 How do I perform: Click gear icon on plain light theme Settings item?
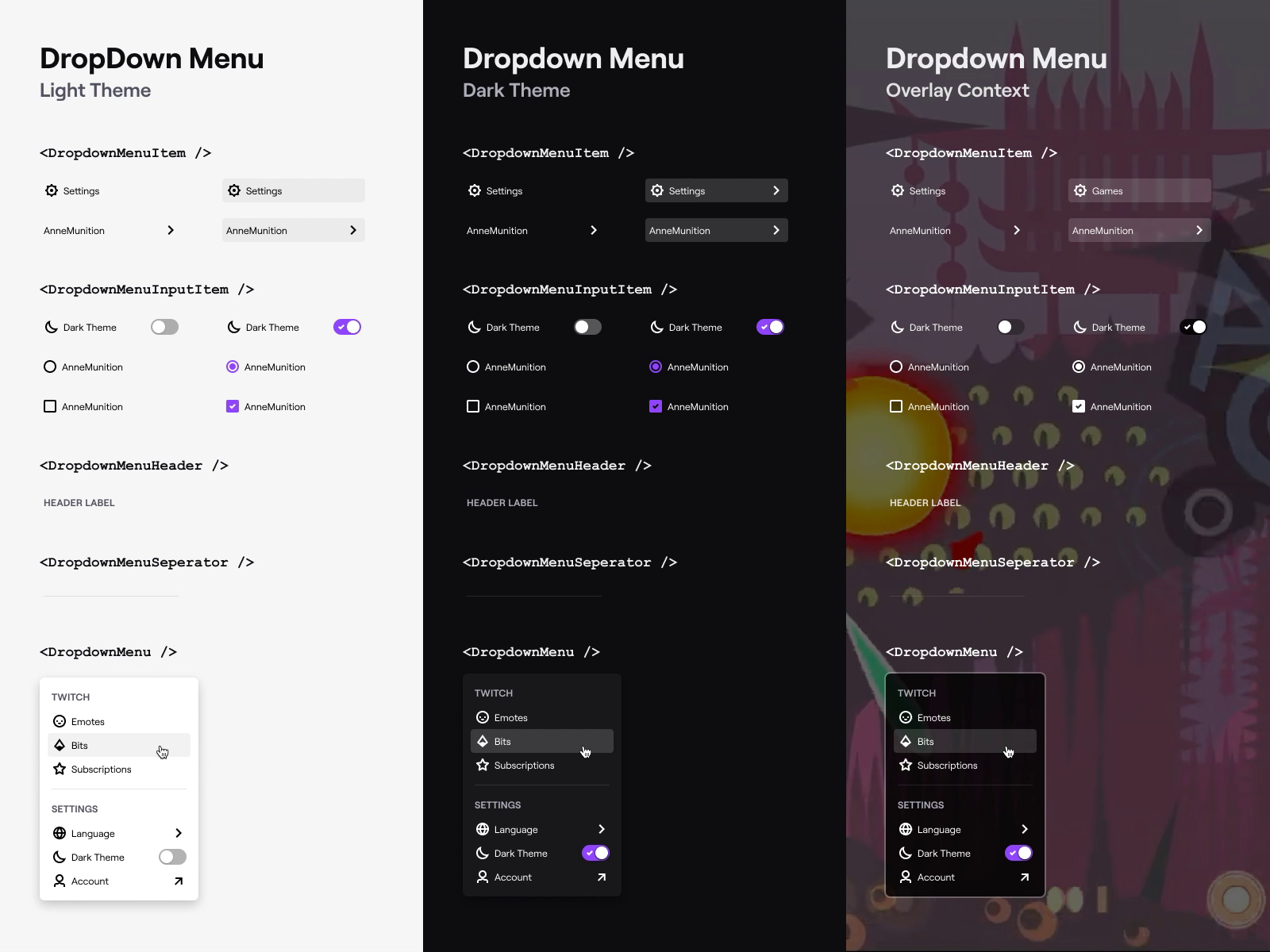click(x=52, y=191)
